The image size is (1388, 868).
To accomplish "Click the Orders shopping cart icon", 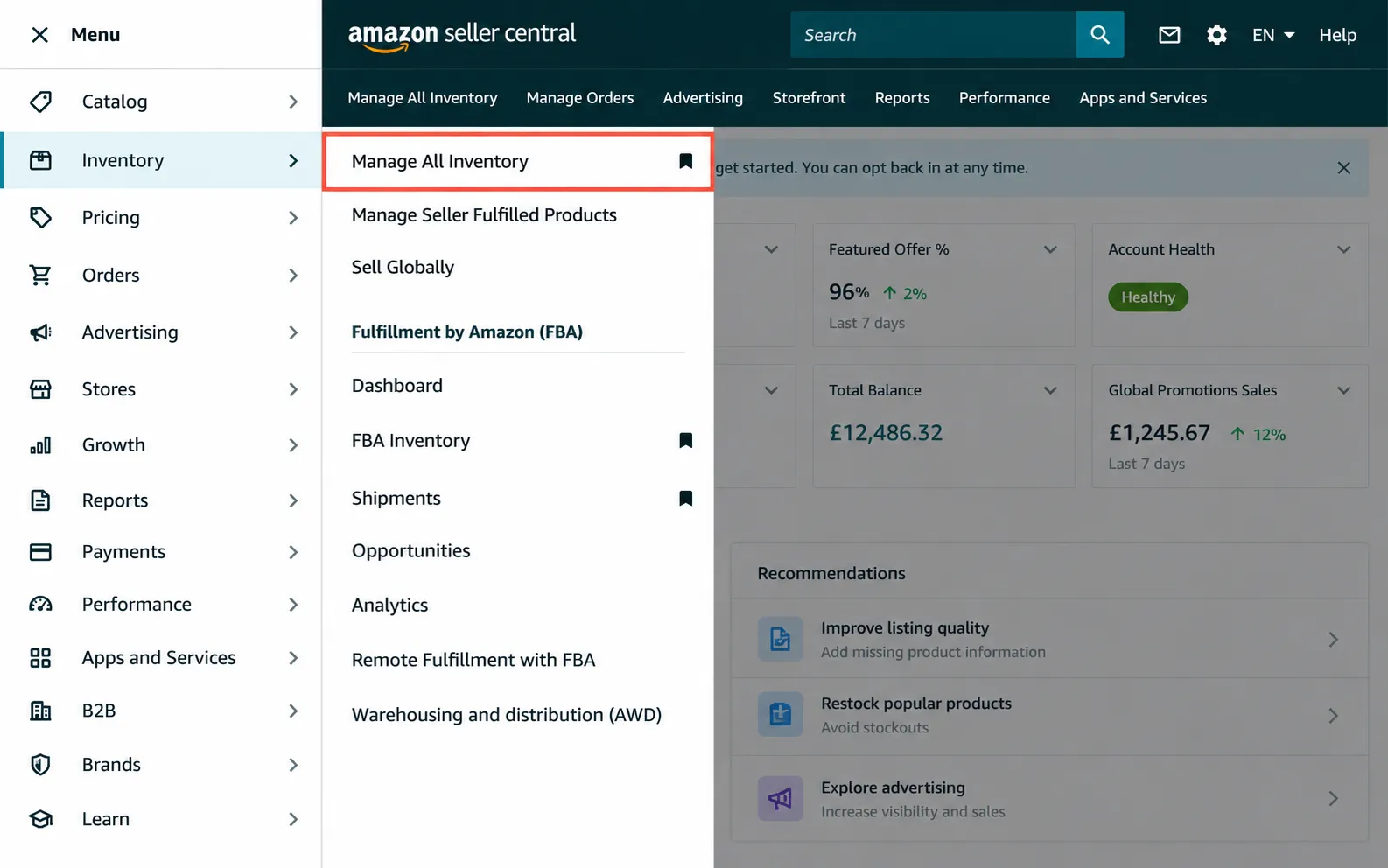I will (x=40, y=275).
